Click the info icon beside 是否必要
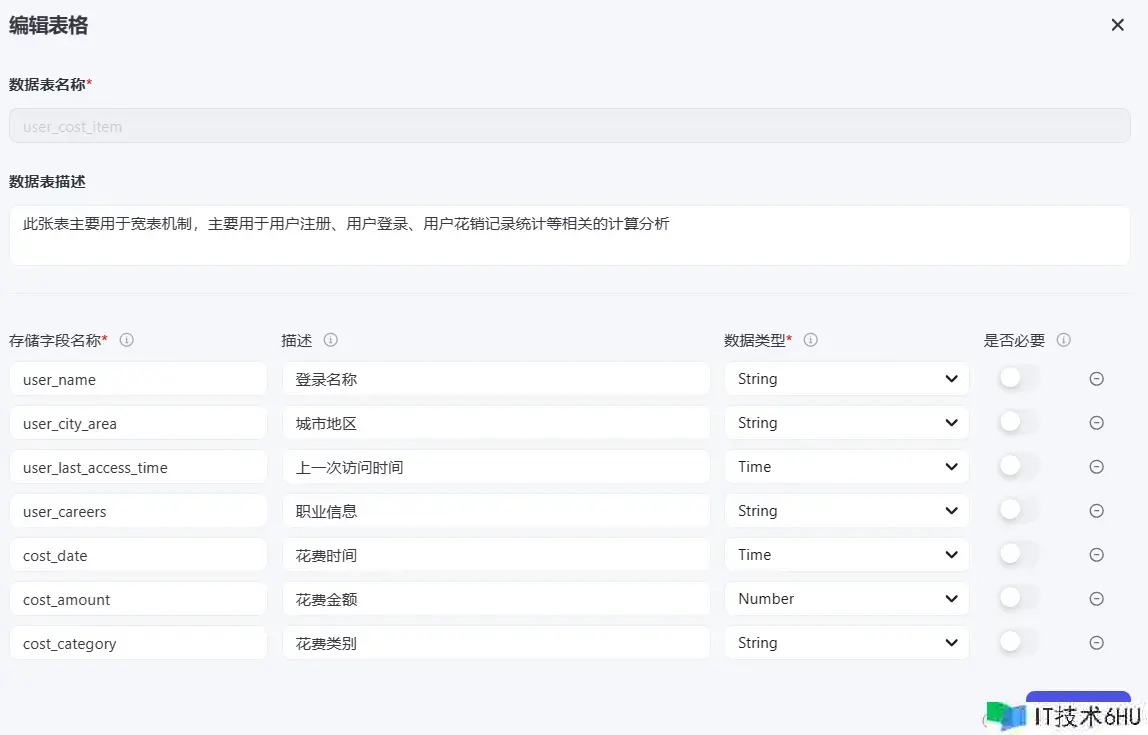Image resolution: width=1148 pixels, height=735 pixels. coord(1064,340)
